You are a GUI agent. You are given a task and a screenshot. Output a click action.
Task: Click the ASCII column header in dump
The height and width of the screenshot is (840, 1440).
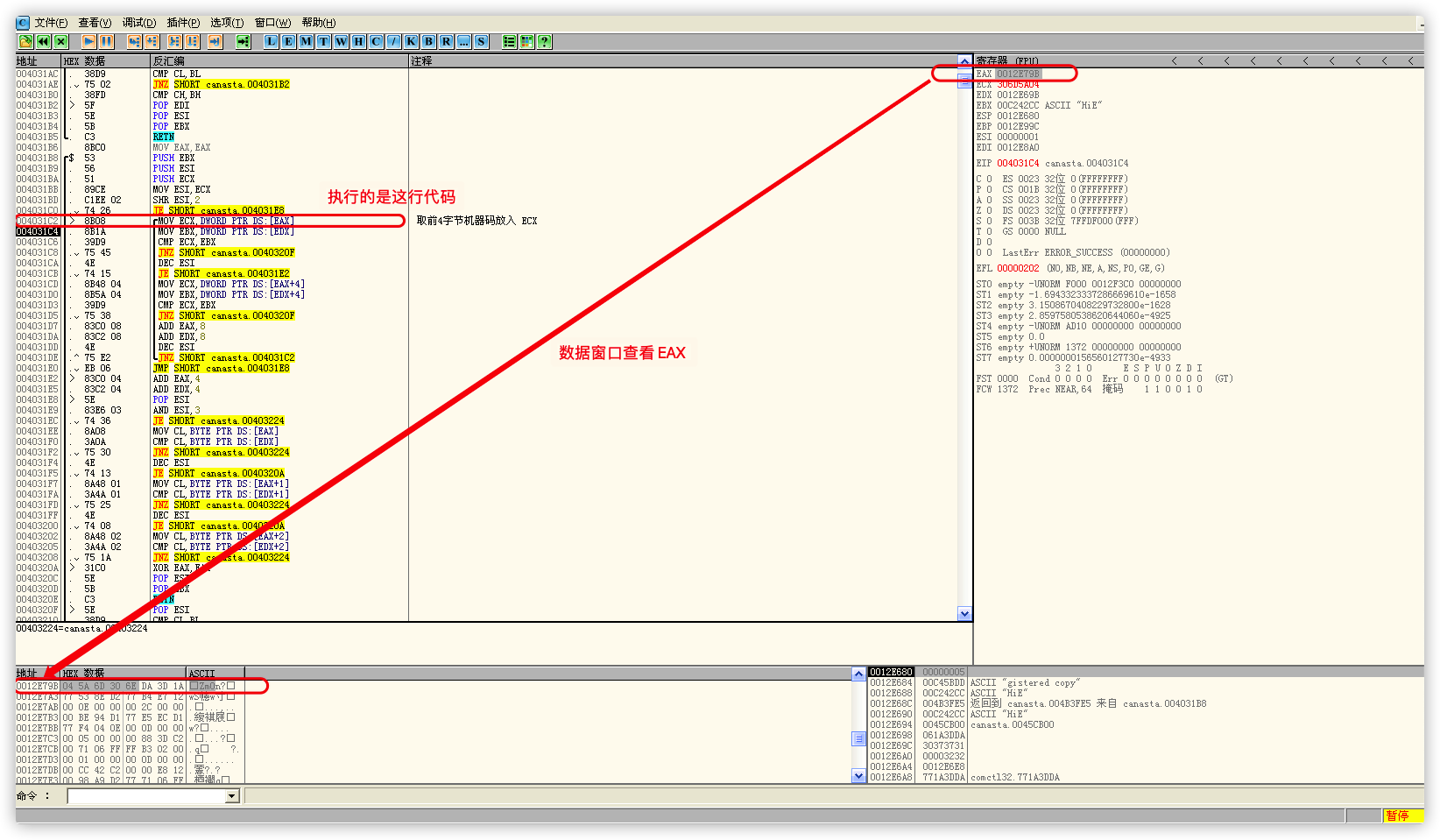point(202,674)
